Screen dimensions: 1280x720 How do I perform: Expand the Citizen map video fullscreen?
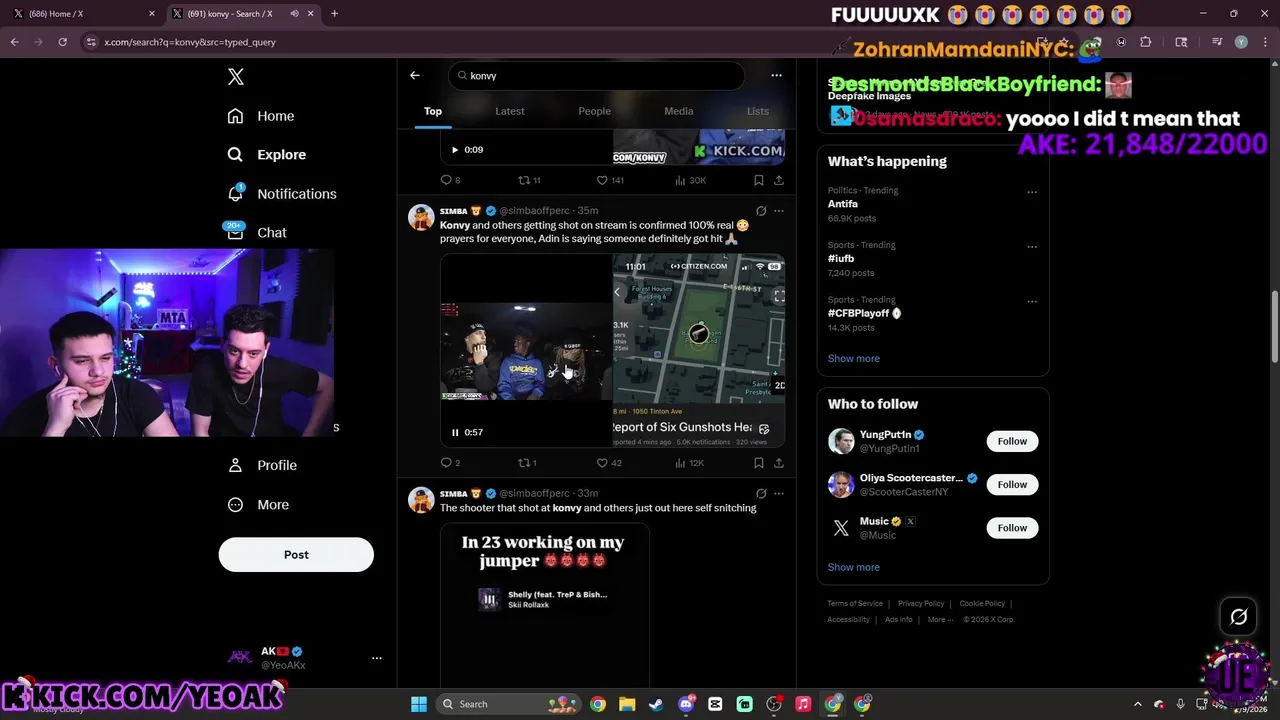pos(778,296)
